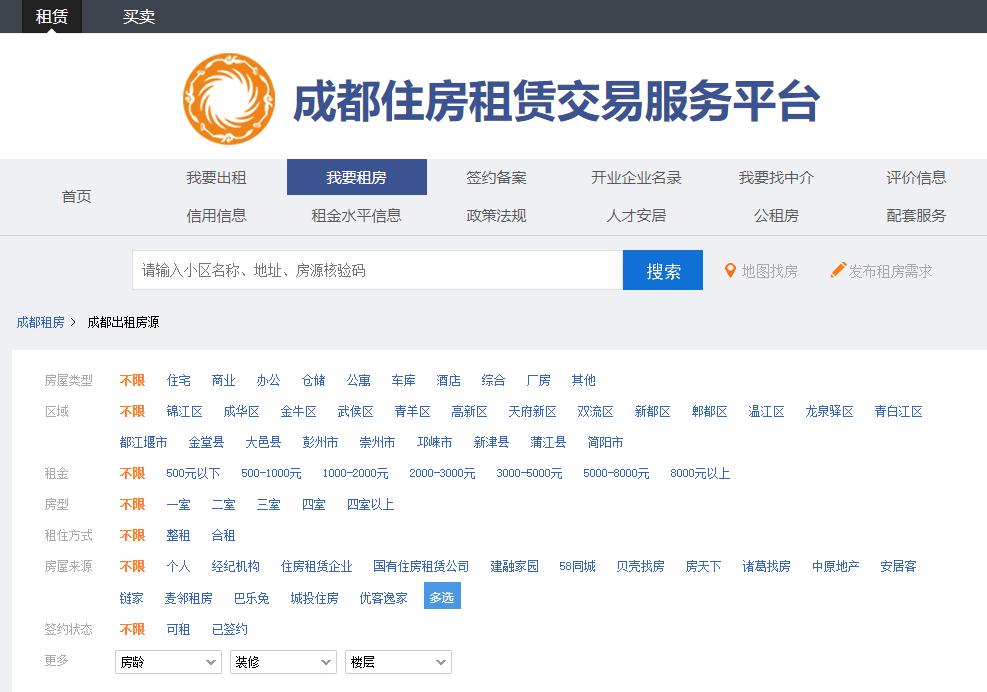Open map search via the 地图找房 pin icon
The width and height of the screenshot is (987, 692).
click(x=729, y=270)
